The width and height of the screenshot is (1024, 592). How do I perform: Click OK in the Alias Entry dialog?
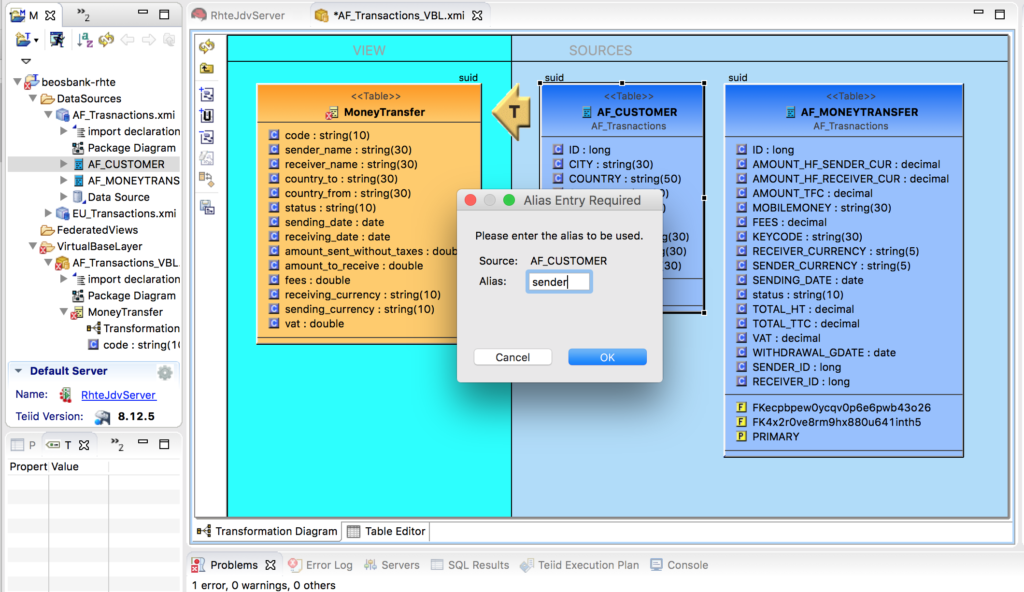click(x=607, y=356)
